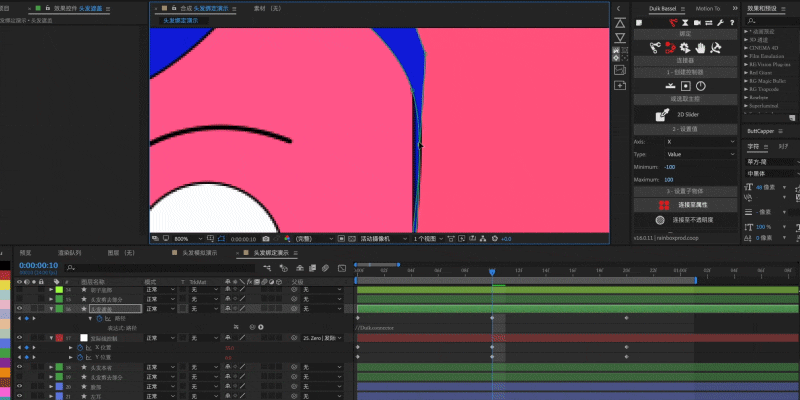
Task: Enable motion blur icon in timeline
Action: (324, 268)
